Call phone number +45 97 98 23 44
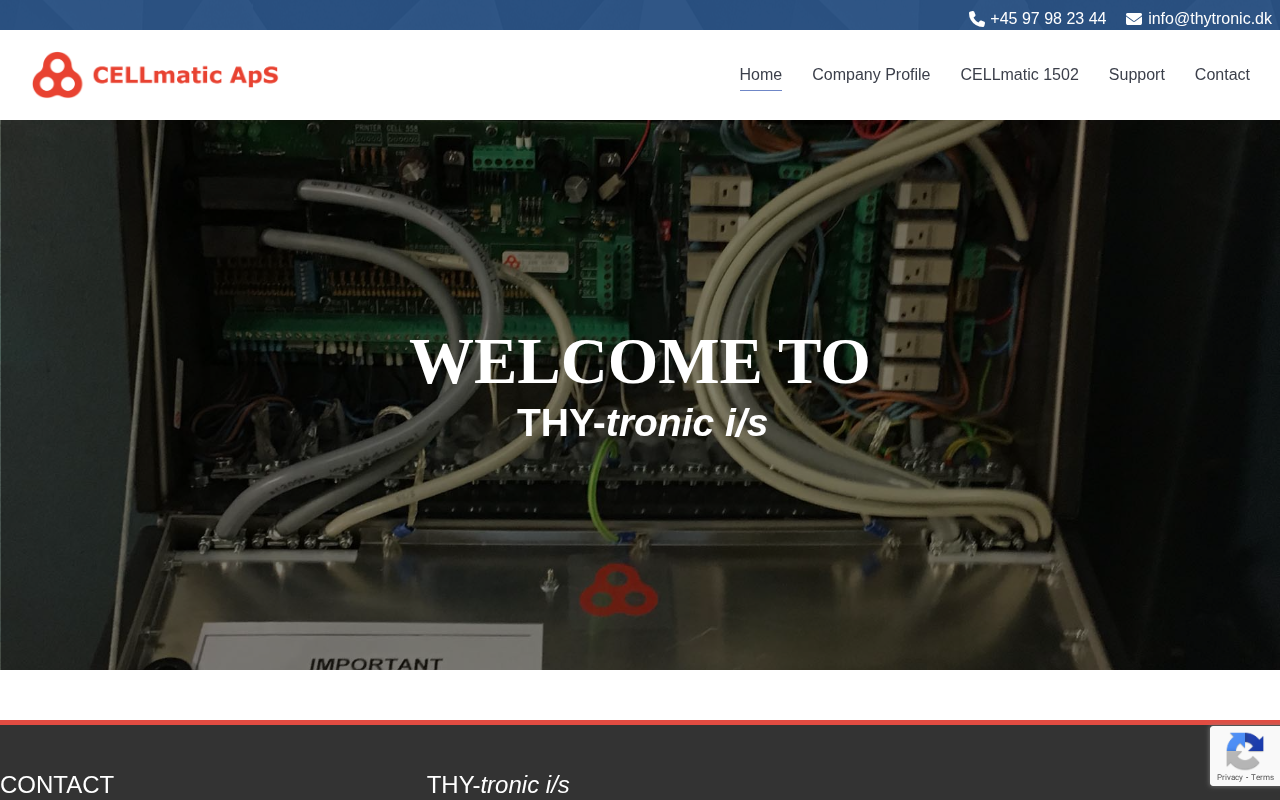The width and height of the screenshot is (1280, 800). click(x=1048, y=19)
